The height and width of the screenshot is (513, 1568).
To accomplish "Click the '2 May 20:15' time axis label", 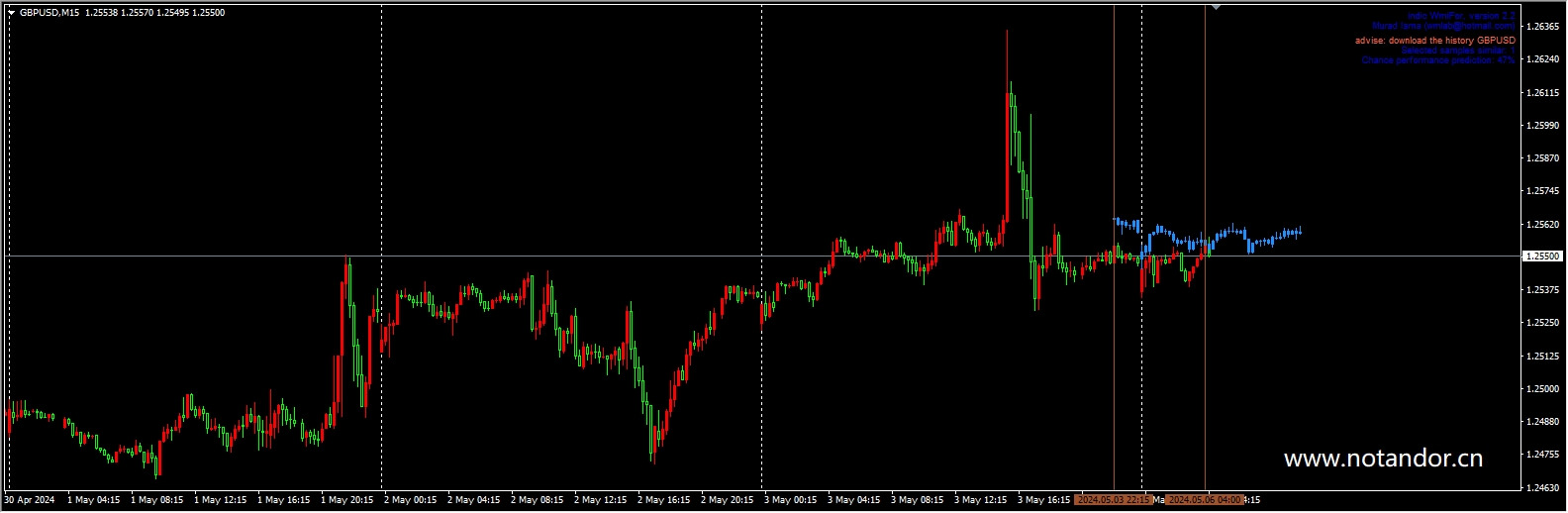I will 727,500.
